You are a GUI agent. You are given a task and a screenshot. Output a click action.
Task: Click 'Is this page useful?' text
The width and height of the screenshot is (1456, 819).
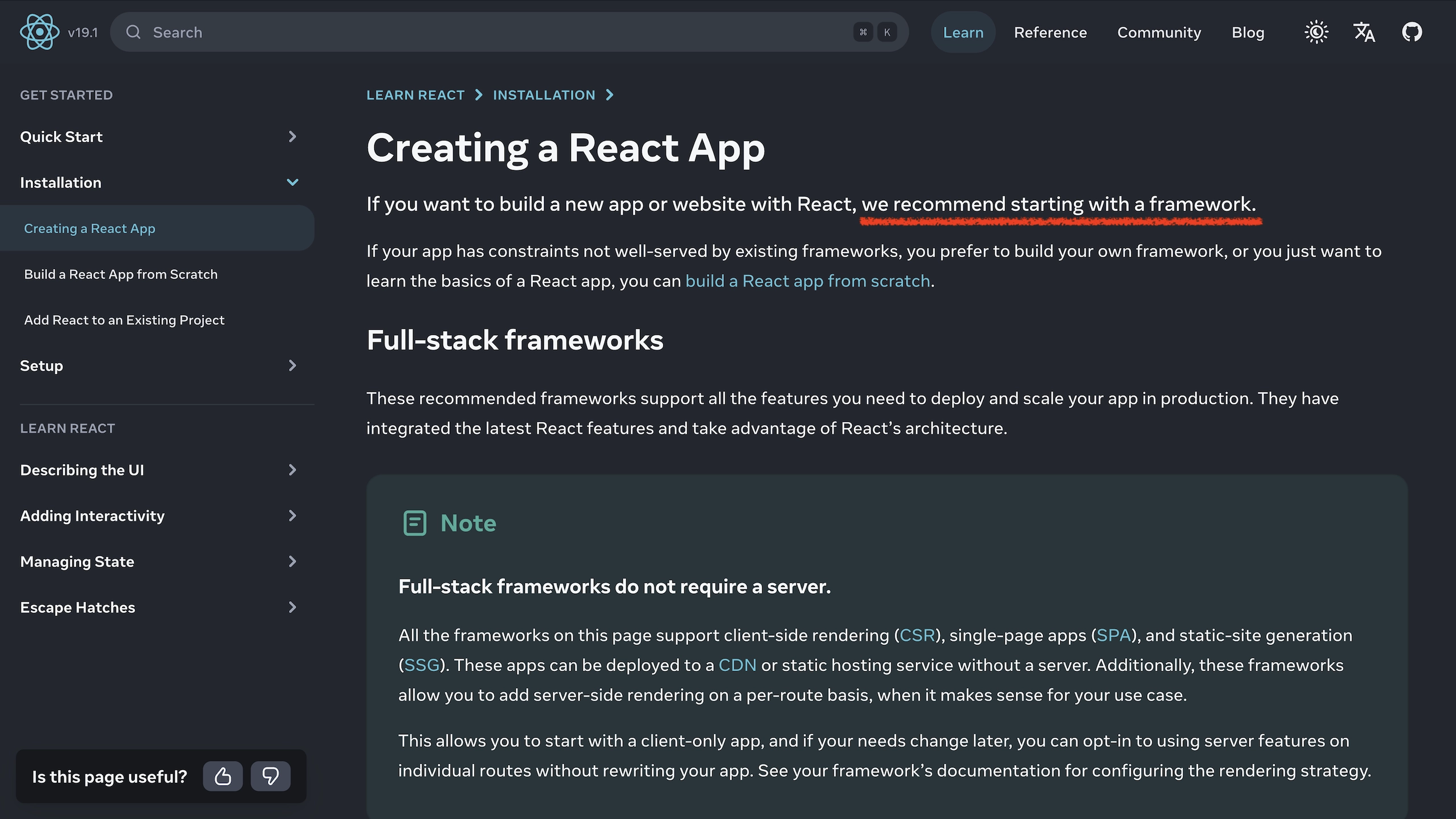point(109,776)
